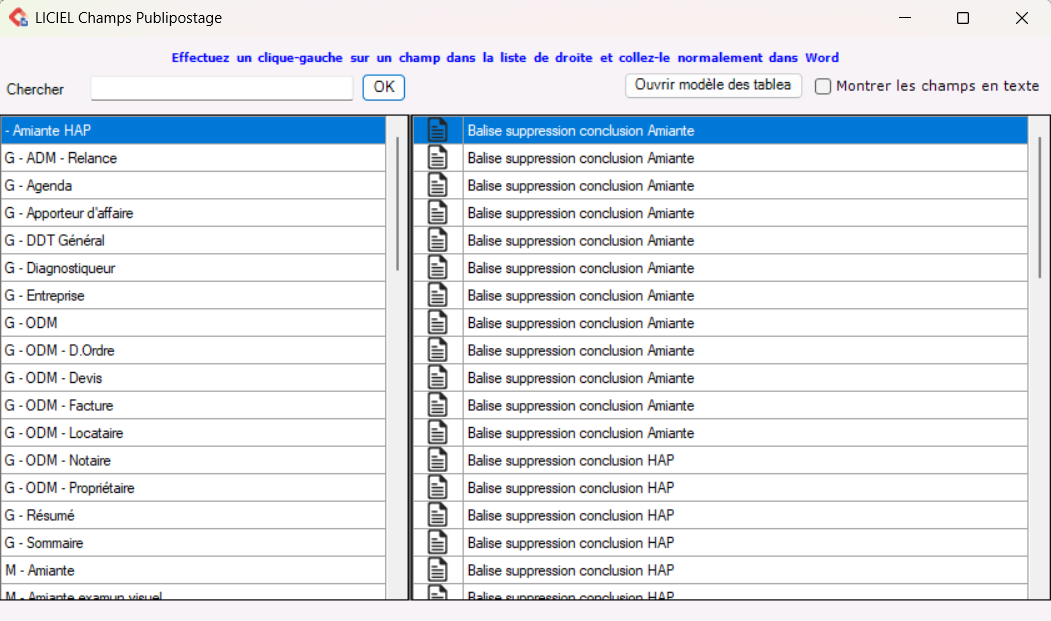Select the G - ADM - Relance category
The image size is (1051, 621).
[61, 158]
